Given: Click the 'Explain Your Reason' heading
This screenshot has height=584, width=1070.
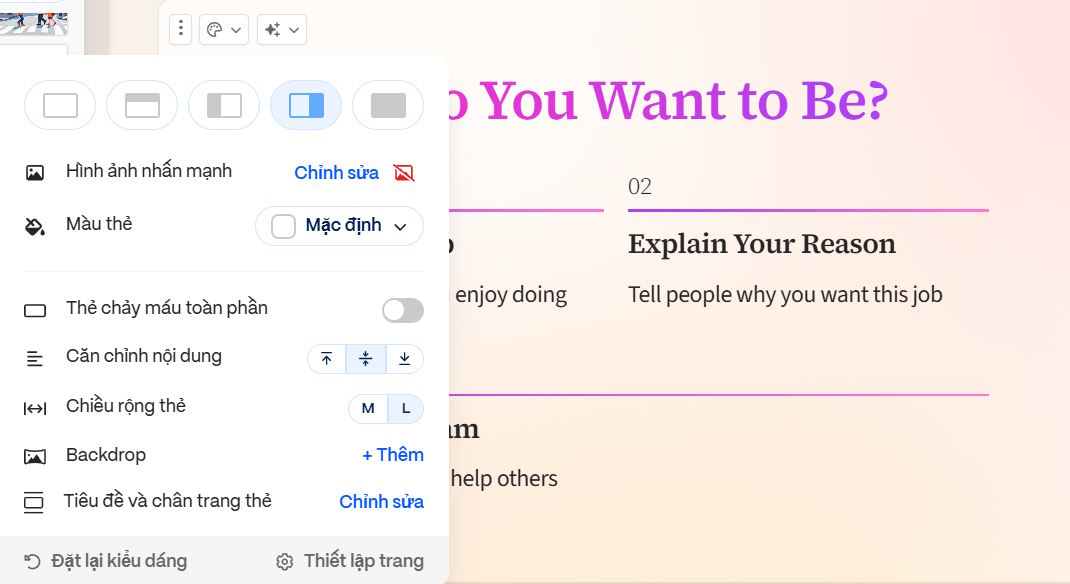Looking at the screenshot, I should [762, 244].
